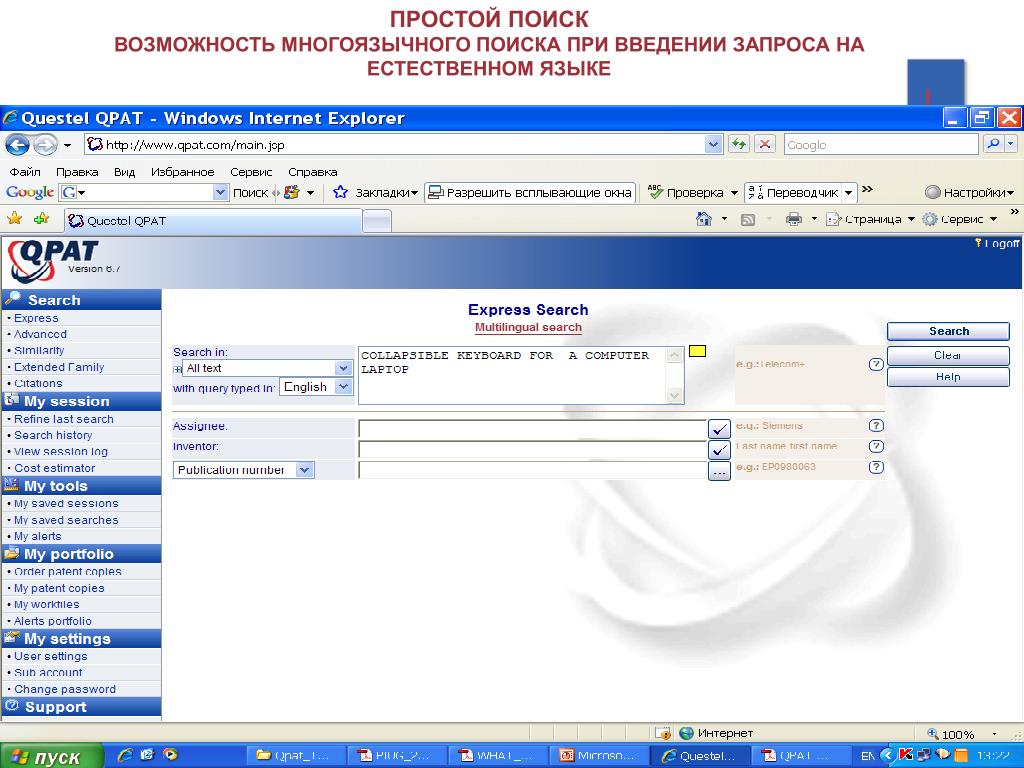This screenshot has height=768, width=1024.
Task: Click the Google logo on the toolbar
Action: pyautogui.click(x=30, y=192)
